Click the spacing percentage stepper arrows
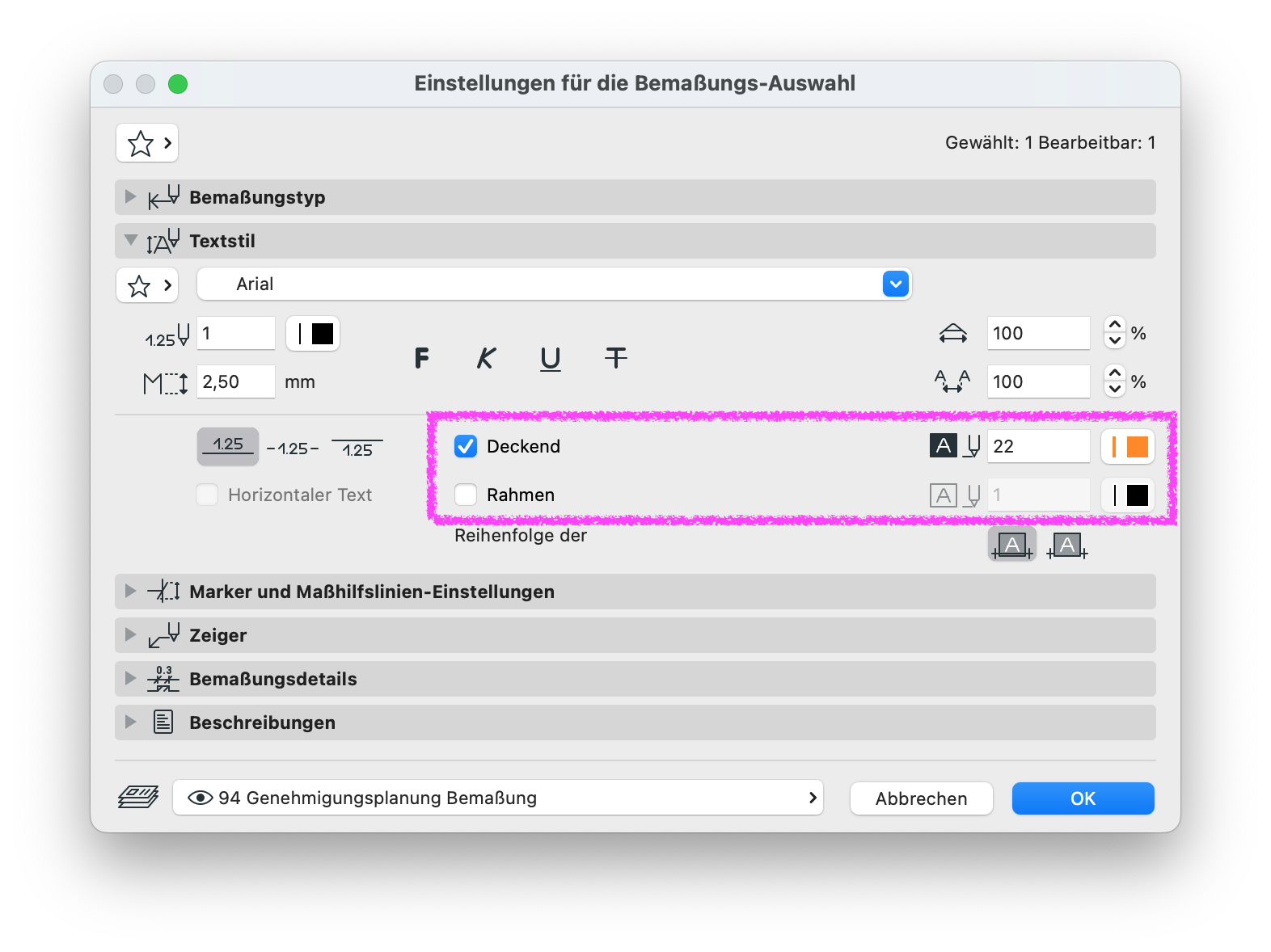Image resolution: width=1271 pixels, height=952 pixels. click(x=1115, y=381)
